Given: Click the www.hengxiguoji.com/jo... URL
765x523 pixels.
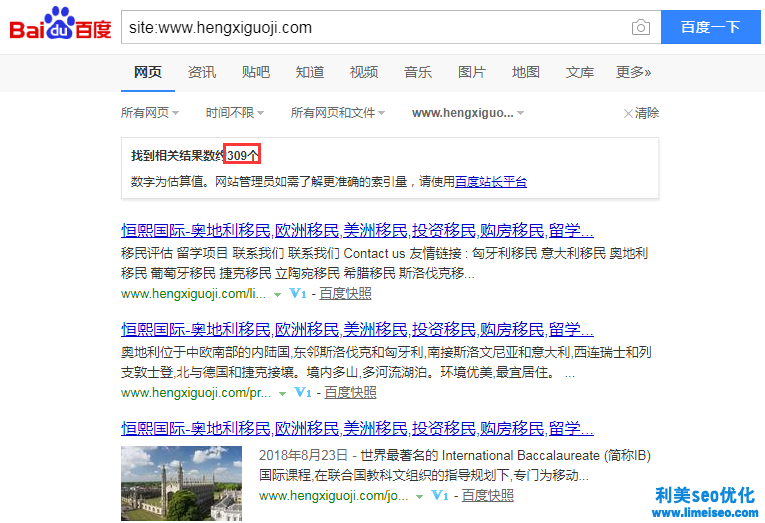Looking at the screenshot, I should coord(334,496).
